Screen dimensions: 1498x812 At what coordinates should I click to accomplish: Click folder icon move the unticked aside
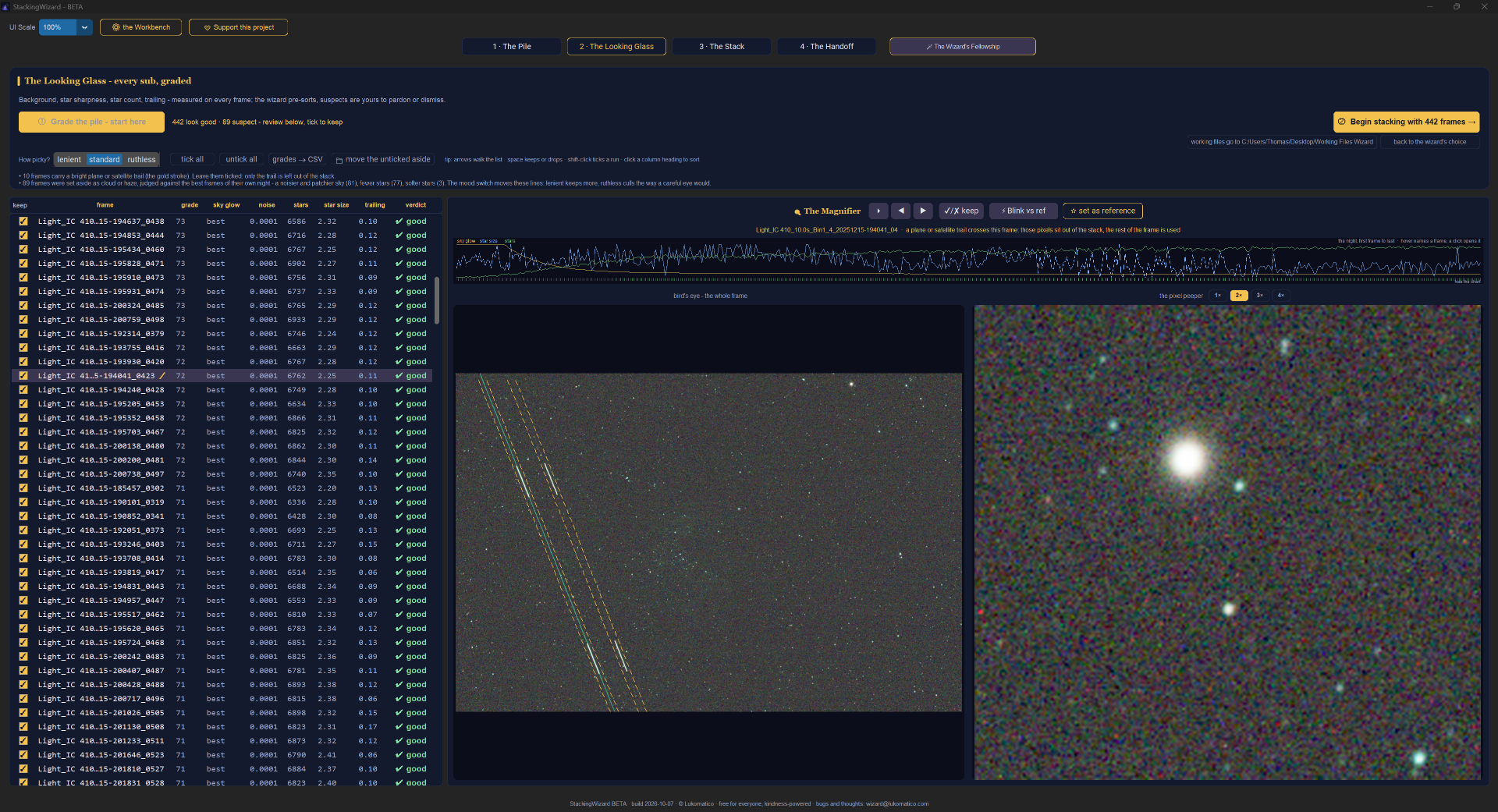(x=339, y=160)
